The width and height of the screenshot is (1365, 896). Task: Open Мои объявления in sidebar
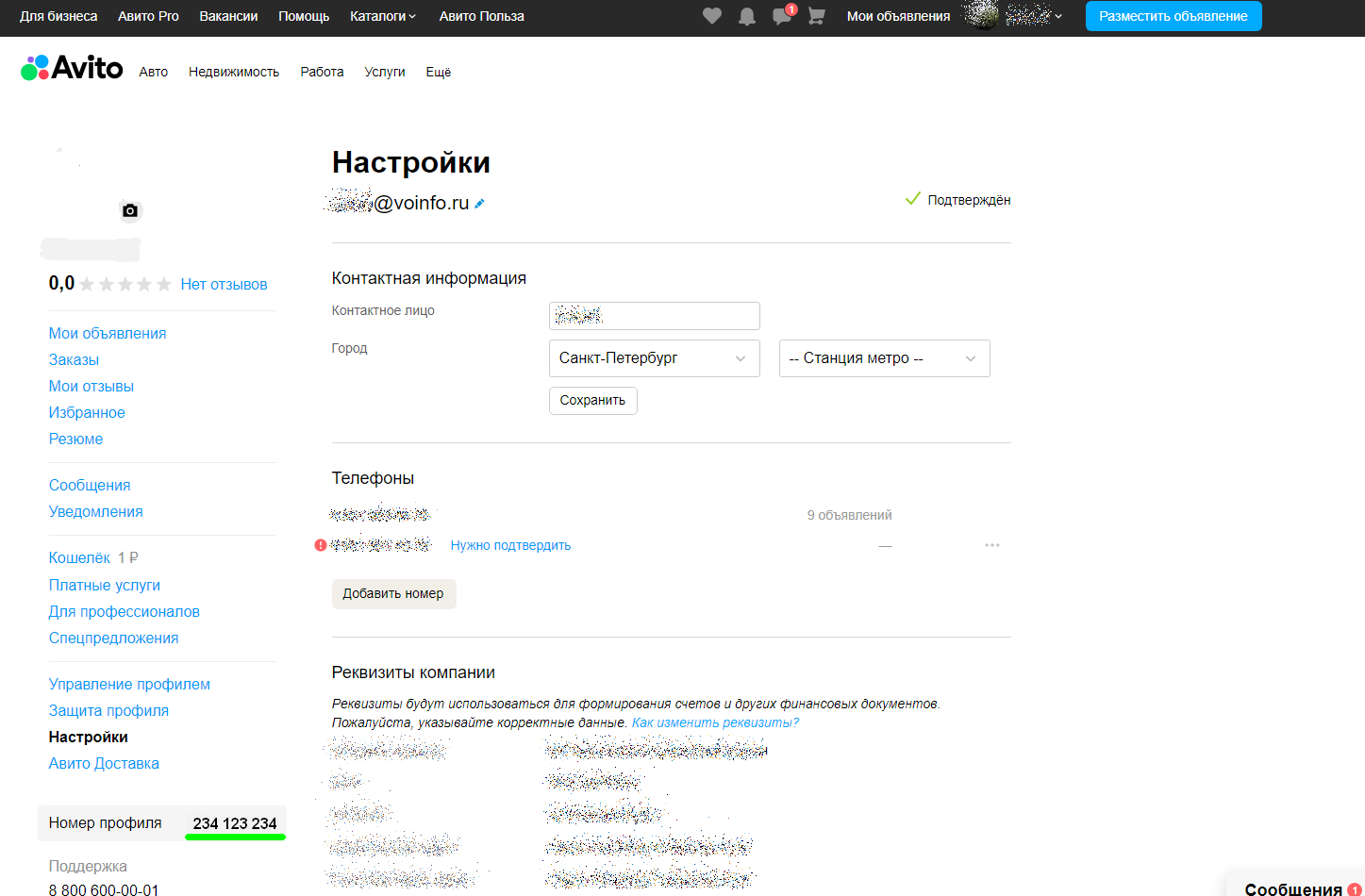(x=108, y=333)
